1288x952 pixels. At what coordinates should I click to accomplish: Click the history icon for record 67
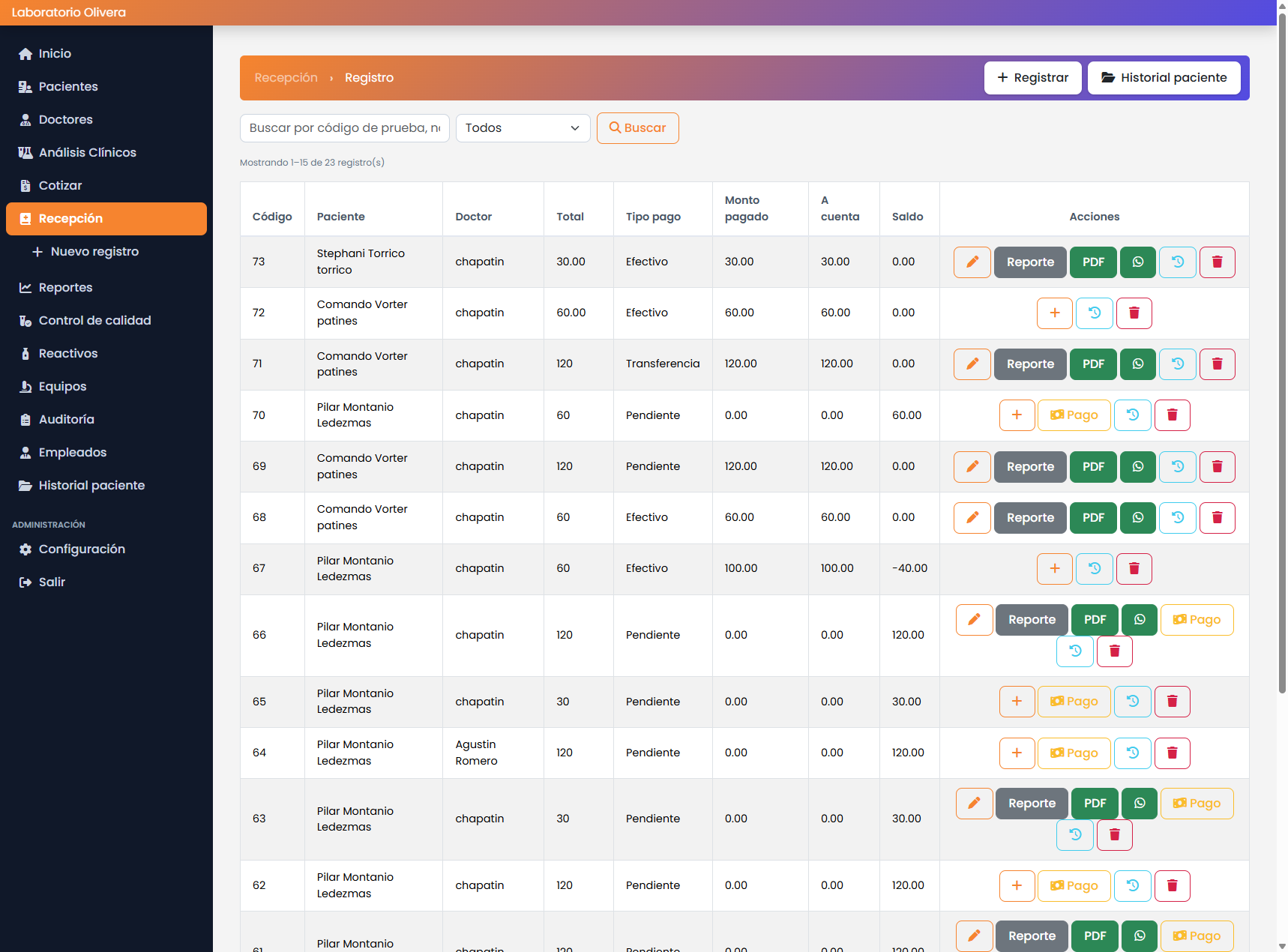coord(1094,569)
